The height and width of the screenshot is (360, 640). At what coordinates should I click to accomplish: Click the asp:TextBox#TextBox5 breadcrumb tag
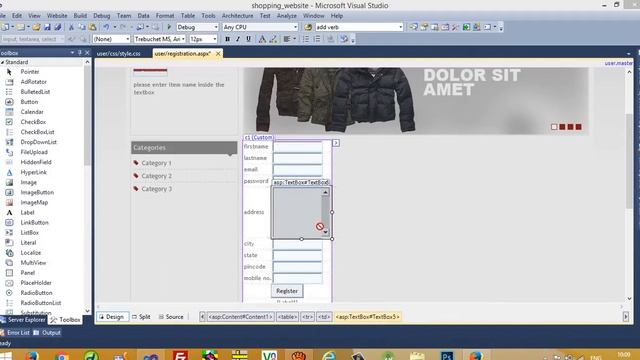click(367, 317)
